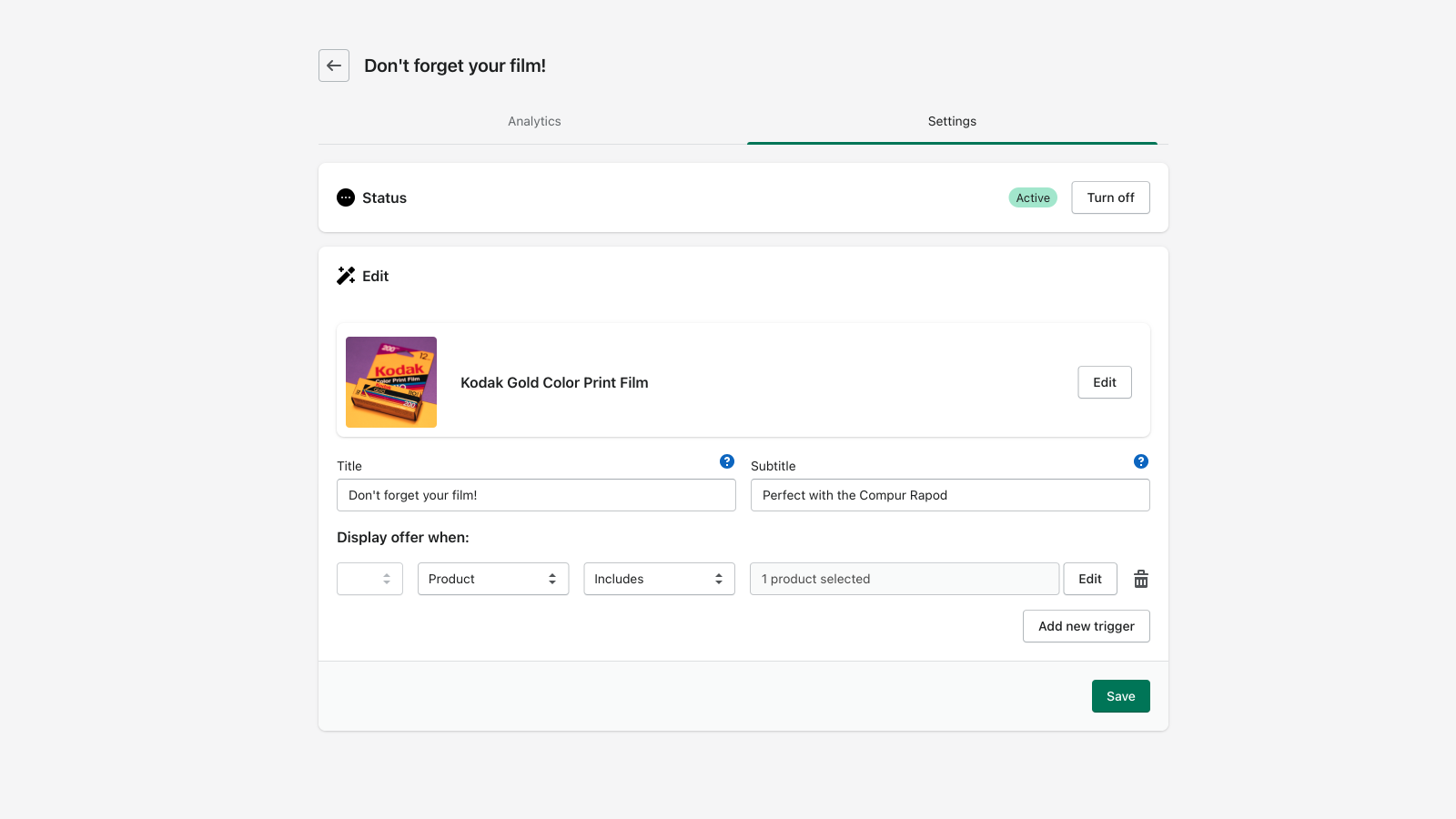Open the Product trigger type dropdown
This screenshot has width=1456, height=819.
pyautogui.click(x=492, y=579)
